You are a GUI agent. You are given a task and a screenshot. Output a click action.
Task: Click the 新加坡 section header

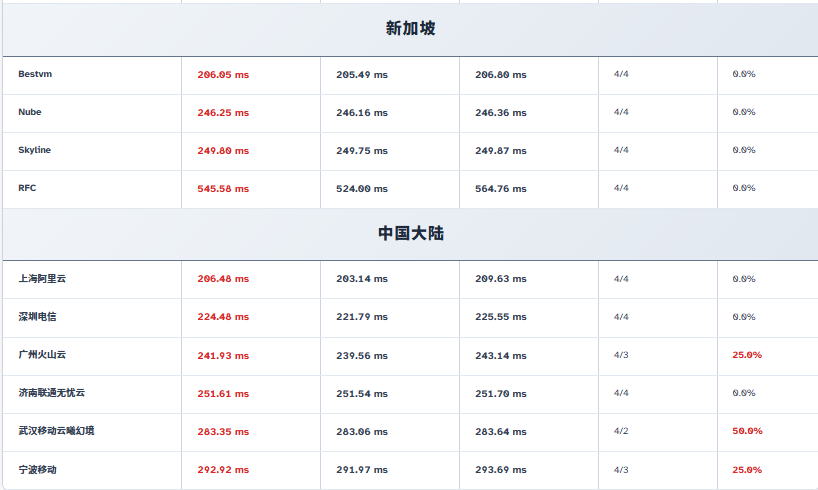tap(410, 29)
